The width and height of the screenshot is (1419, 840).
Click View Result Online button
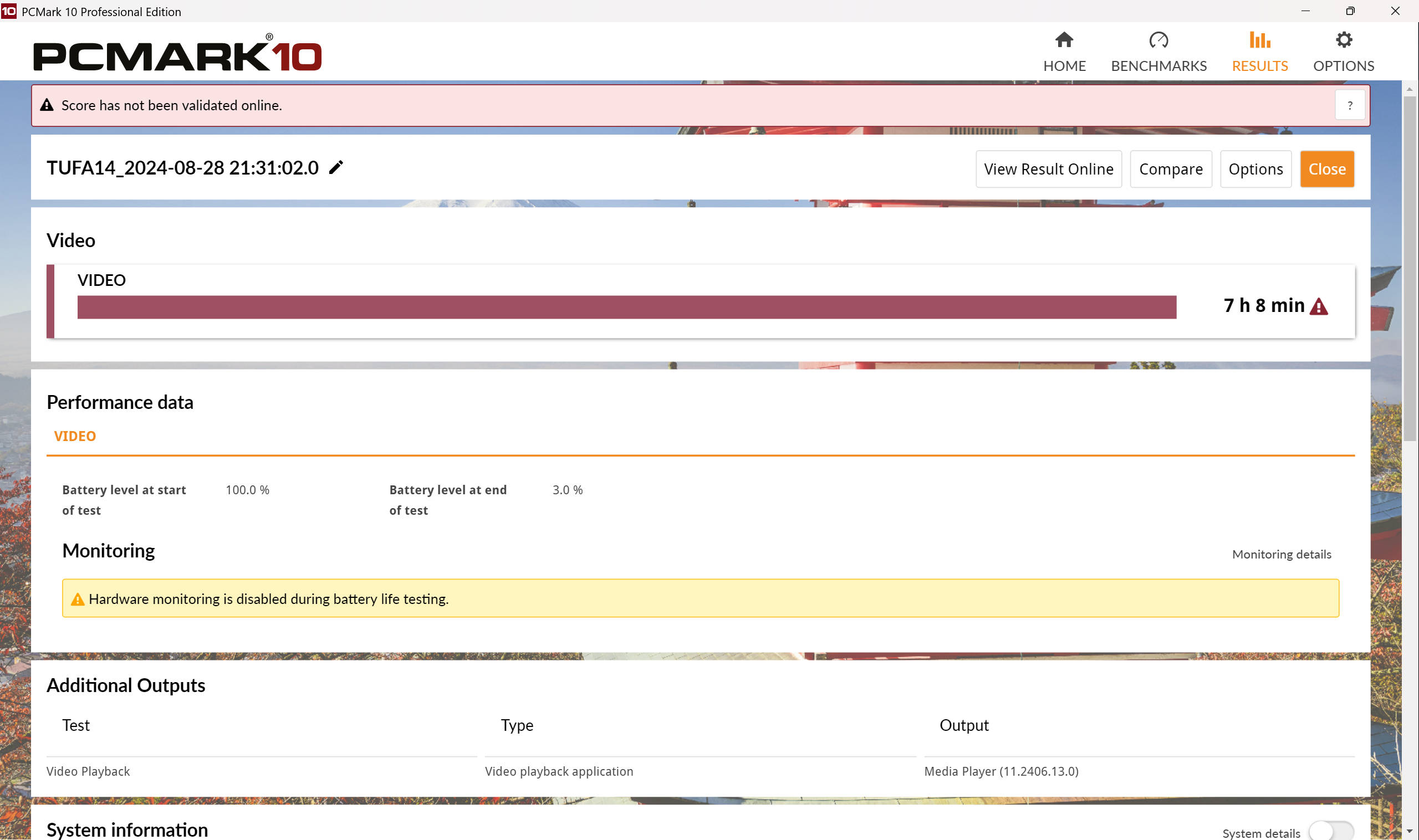(x=1048, y=168)
